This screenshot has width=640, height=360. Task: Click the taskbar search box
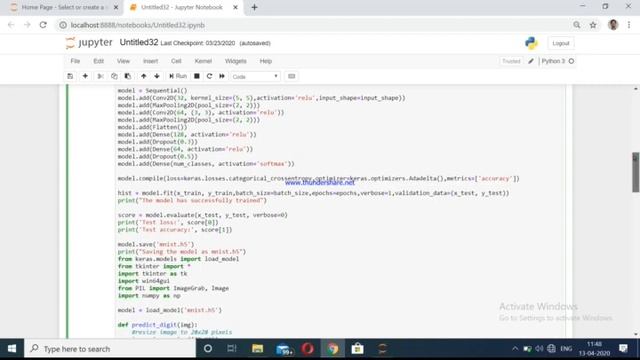click(110, 349)
